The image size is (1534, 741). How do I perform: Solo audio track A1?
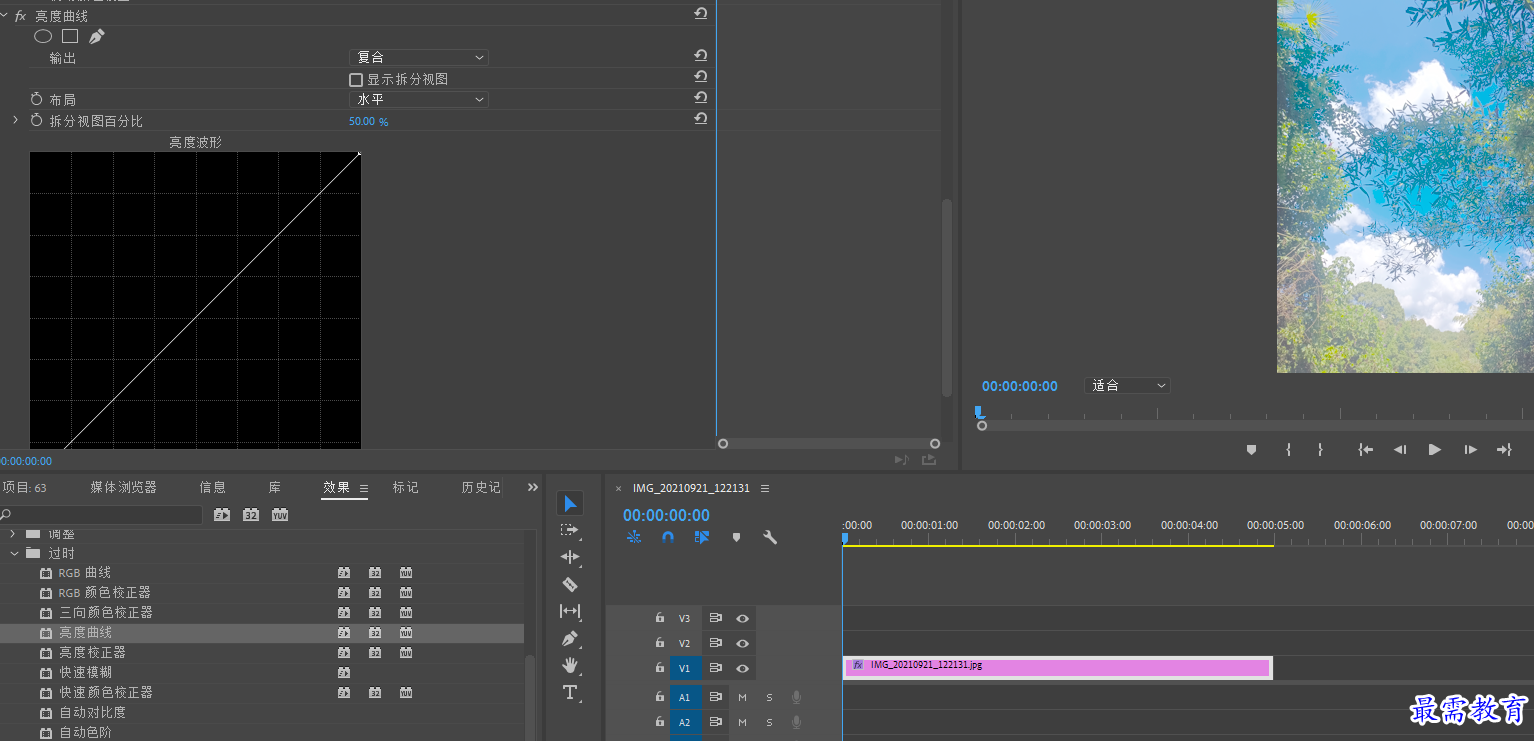[769, 697]
